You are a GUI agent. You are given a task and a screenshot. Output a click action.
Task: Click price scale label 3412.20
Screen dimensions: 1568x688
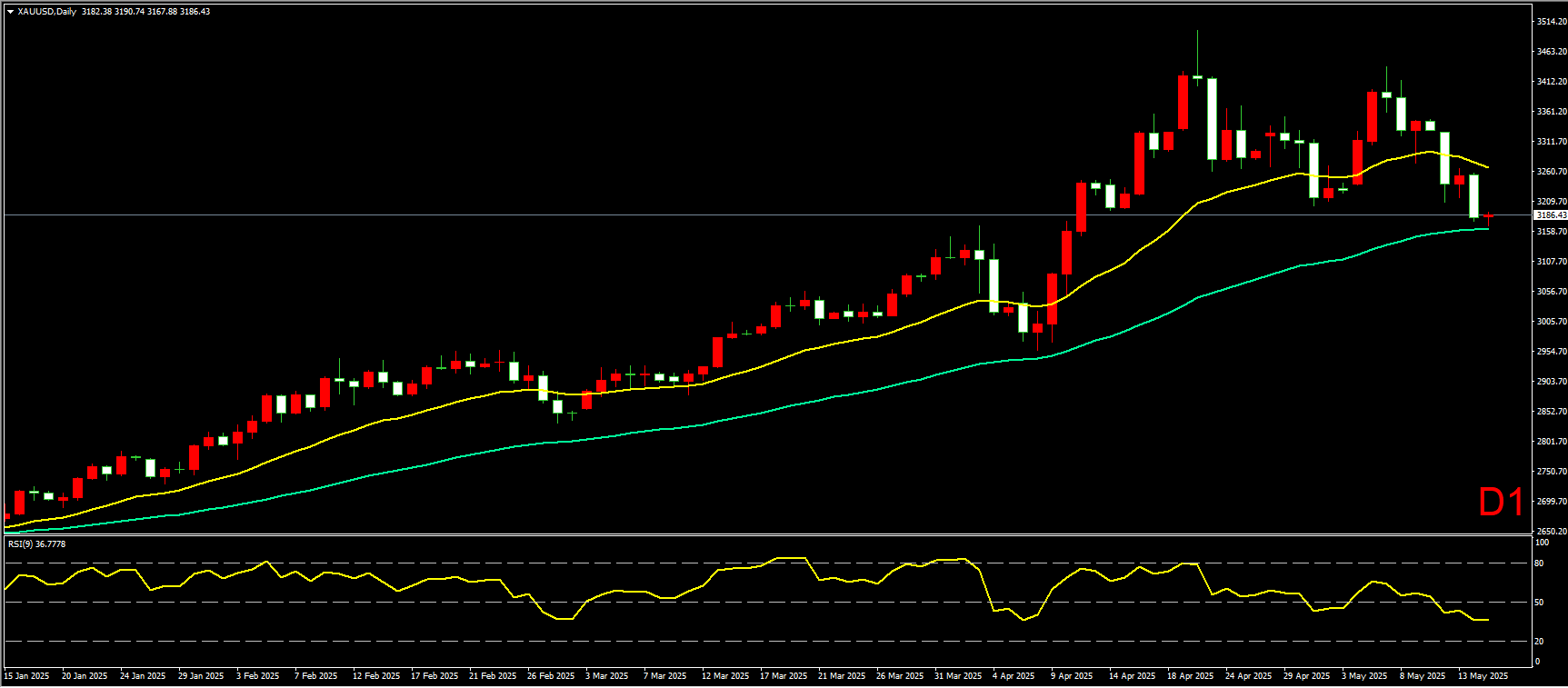coord(1552,82)
